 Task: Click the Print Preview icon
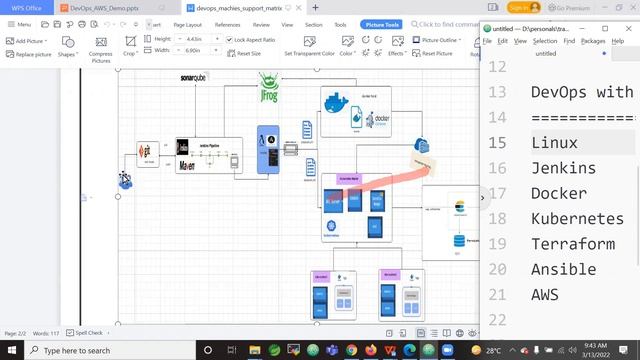[94, 24]
